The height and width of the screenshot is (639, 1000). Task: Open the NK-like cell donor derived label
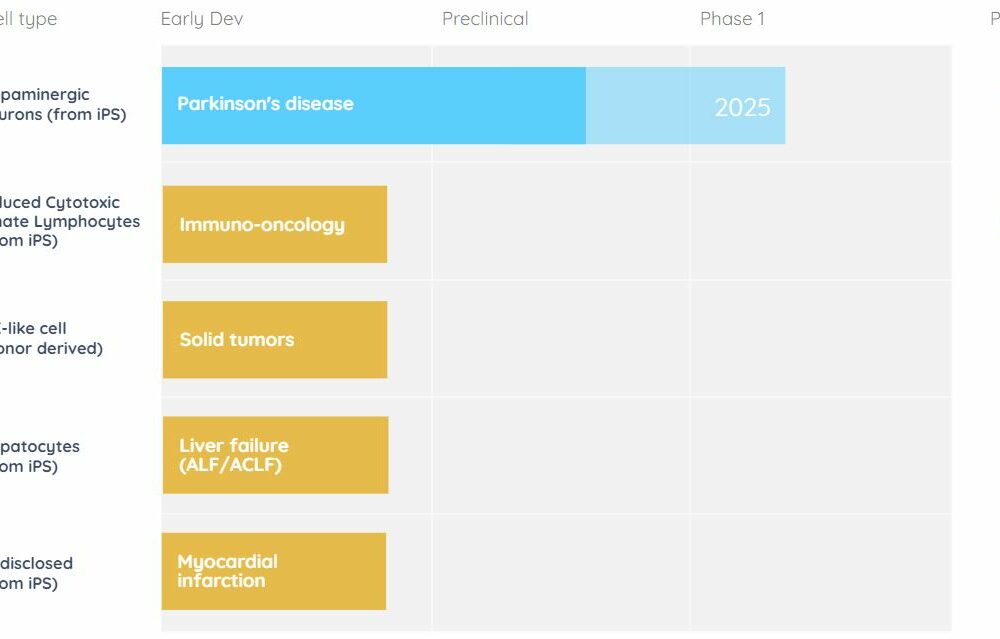pos(51,339)
